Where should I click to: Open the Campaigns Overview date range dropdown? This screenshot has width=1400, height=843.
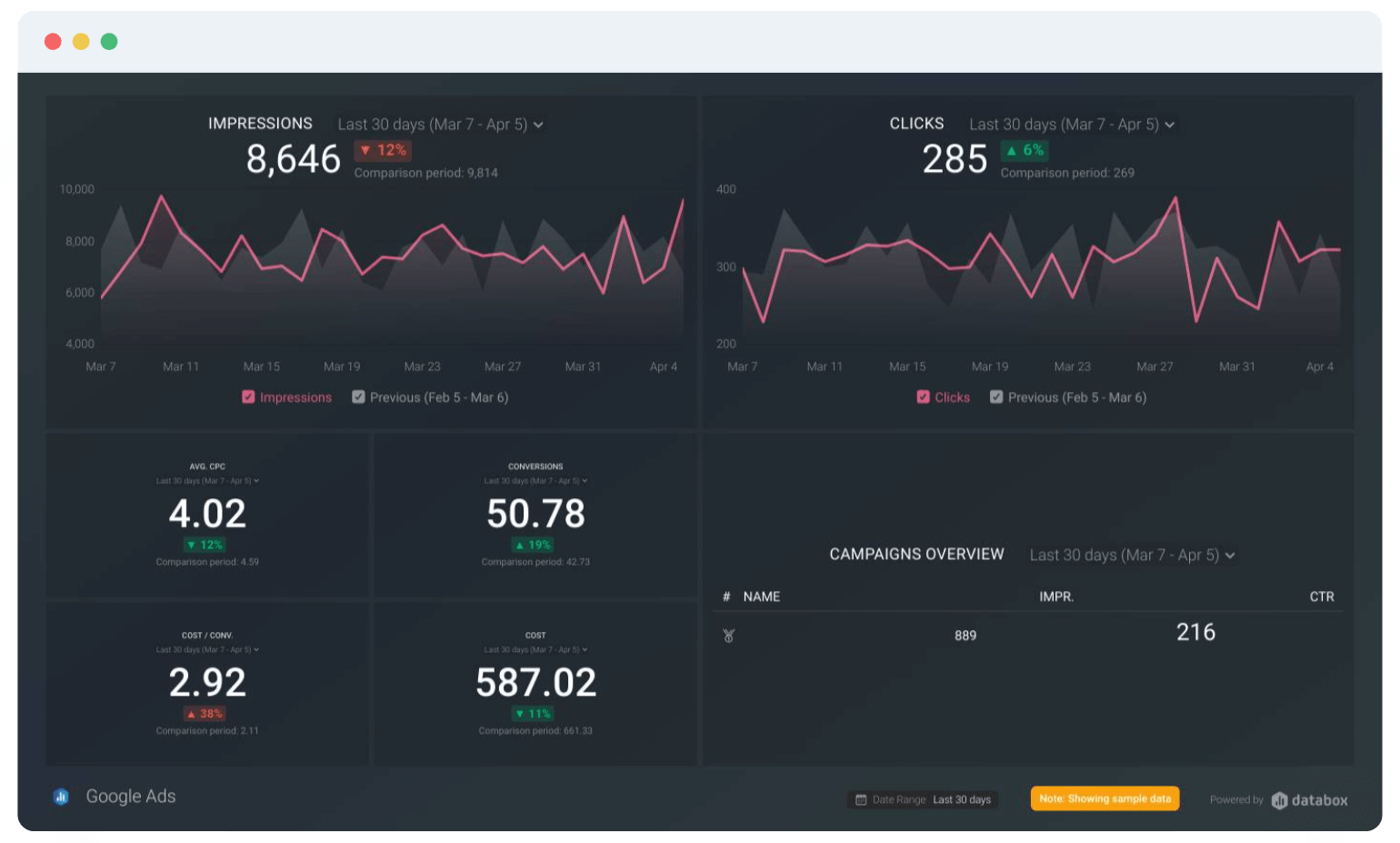click(1131, 555)
